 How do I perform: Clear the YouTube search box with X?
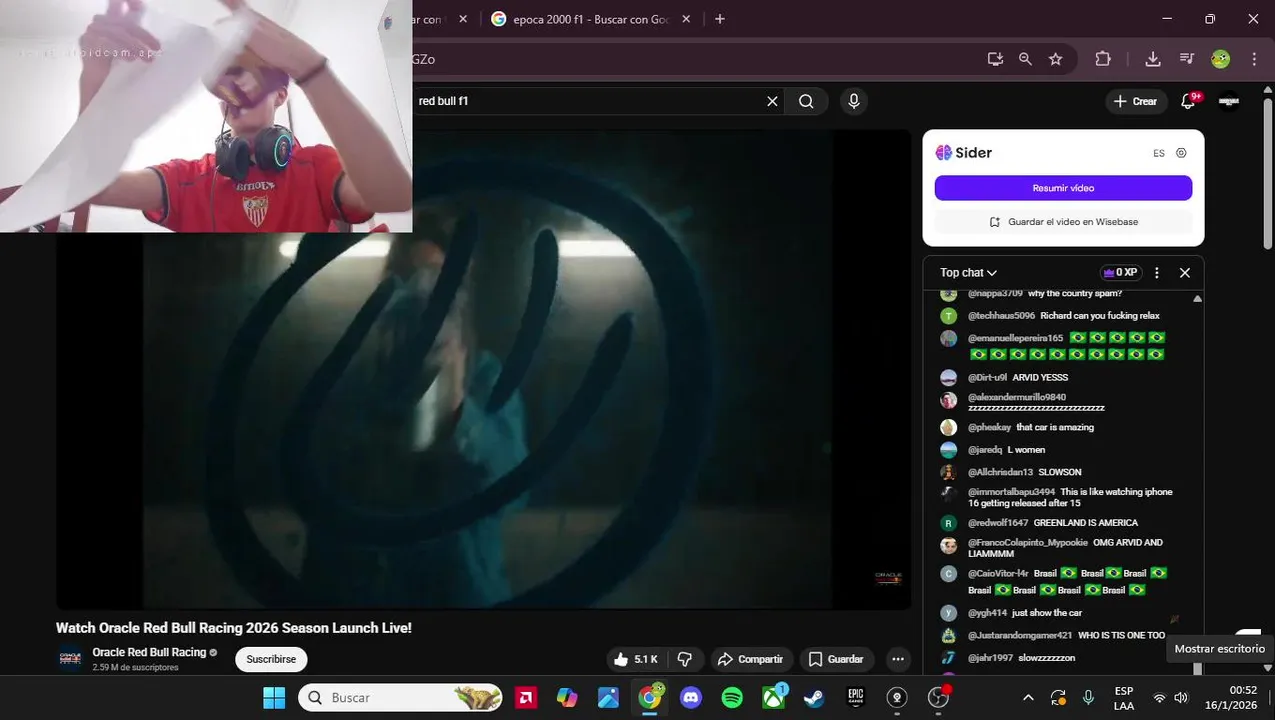pyautogui.click(x=772, y=101)
